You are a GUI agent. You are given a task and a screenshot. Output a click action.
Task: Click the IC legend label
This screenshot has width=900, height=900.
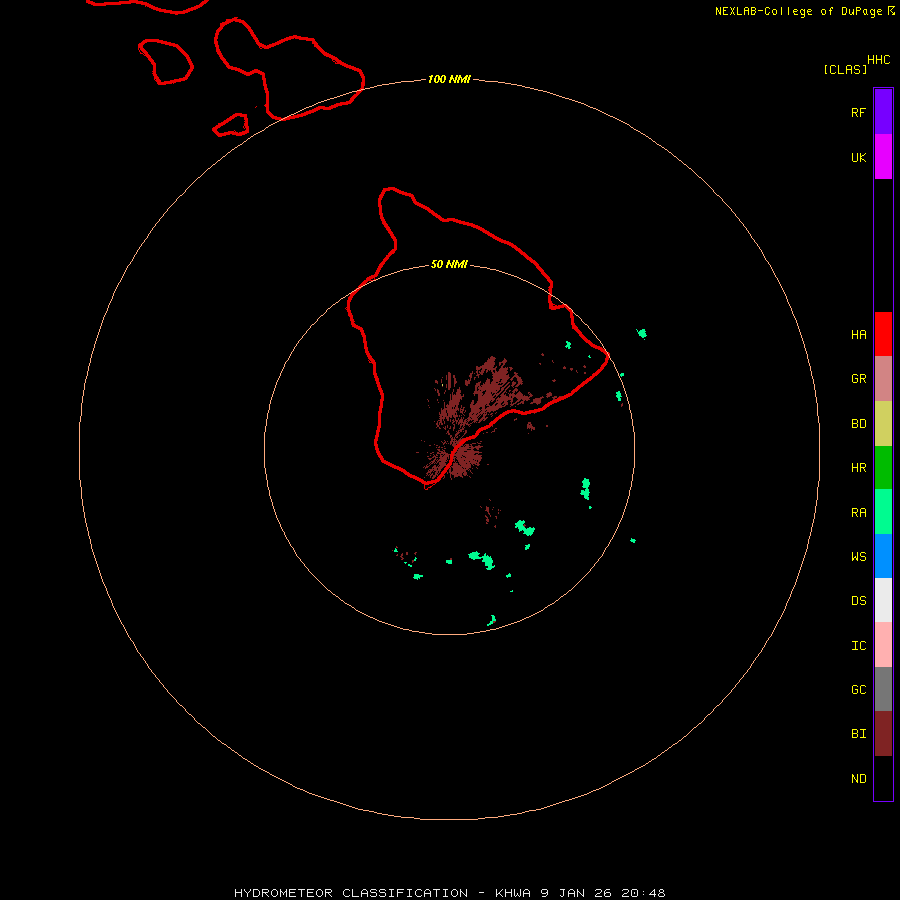[858, 646]
